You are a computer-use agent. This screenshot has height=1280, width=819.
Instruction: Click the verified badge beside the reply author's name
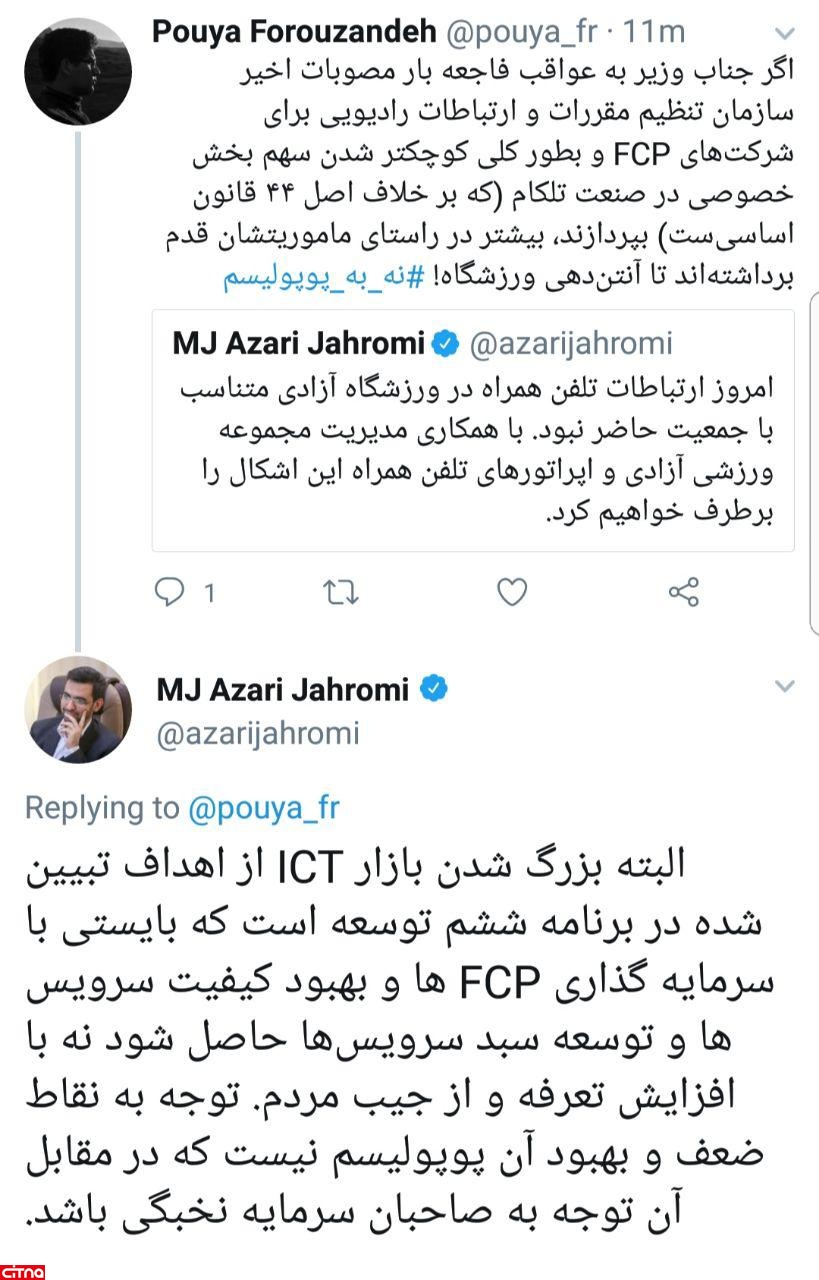431,689
